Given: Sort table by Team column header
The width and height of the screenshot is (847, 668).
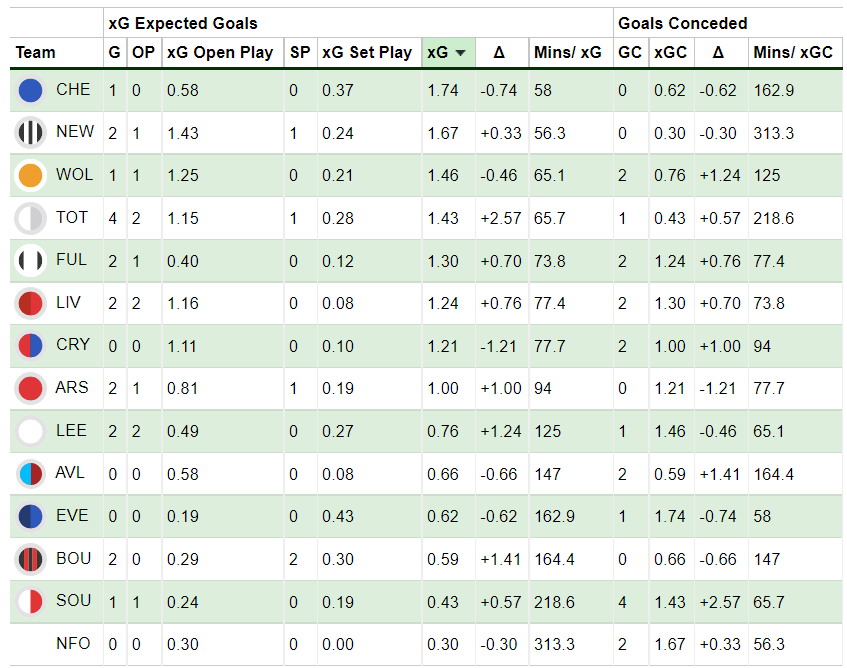Looking at the screenshot, I should point(35,52).
